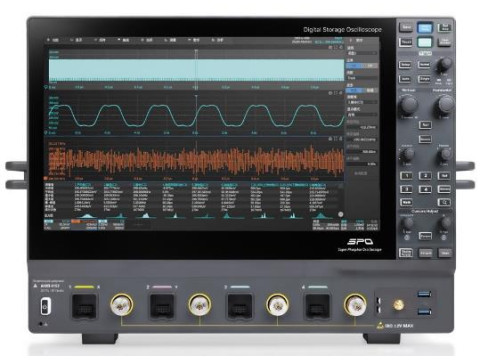Enable channel 2 button
Screen dimensions: 480x360
pos(425,176)
